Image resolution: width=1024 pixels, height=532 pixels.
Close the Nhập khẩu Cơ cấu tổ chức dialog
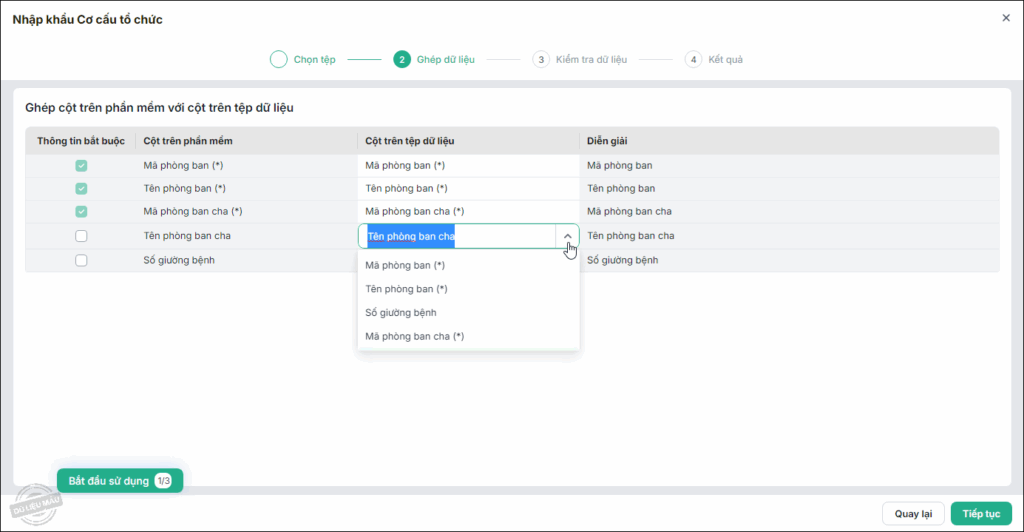(x=1006, y=18)
